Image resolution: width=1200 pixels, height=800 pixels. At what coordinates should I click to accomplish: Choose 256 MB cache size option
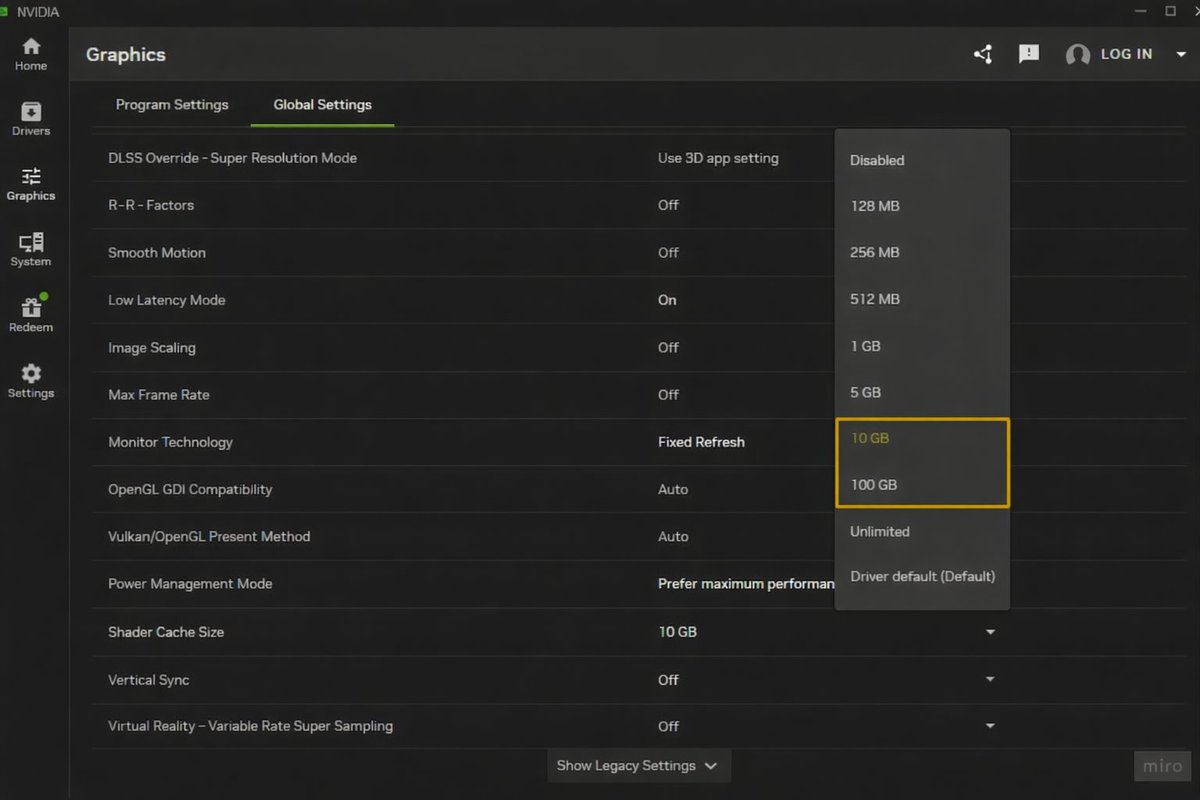pyautogui.click(x=922, y=252)
